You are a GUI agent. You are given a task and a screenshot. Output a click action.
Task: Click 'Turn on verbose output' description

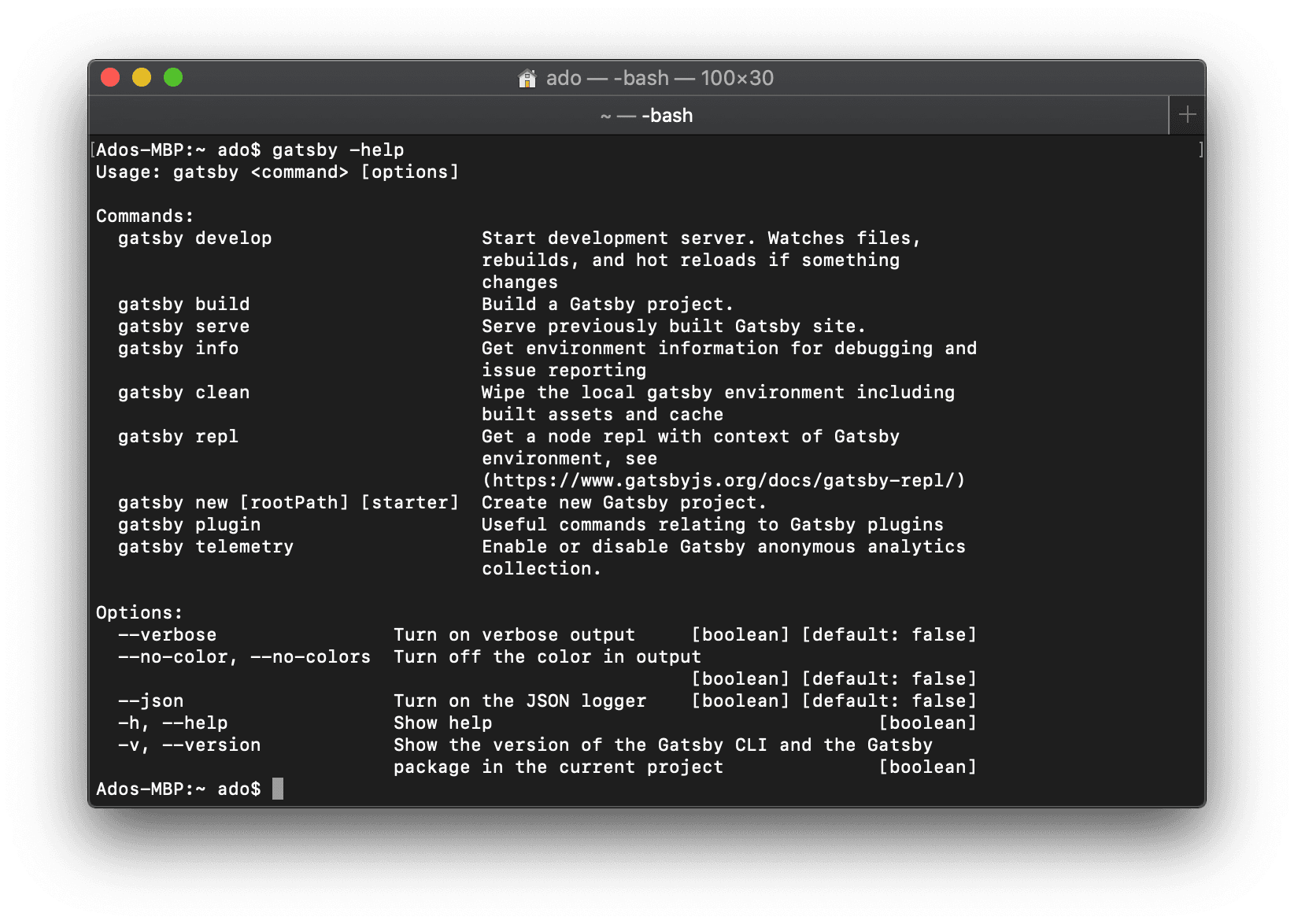tap(514, 634)
